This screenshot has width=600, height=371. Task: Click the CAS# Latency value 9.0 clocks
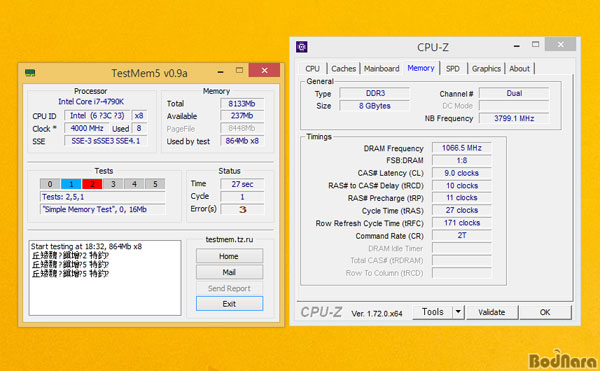point(461,173)
